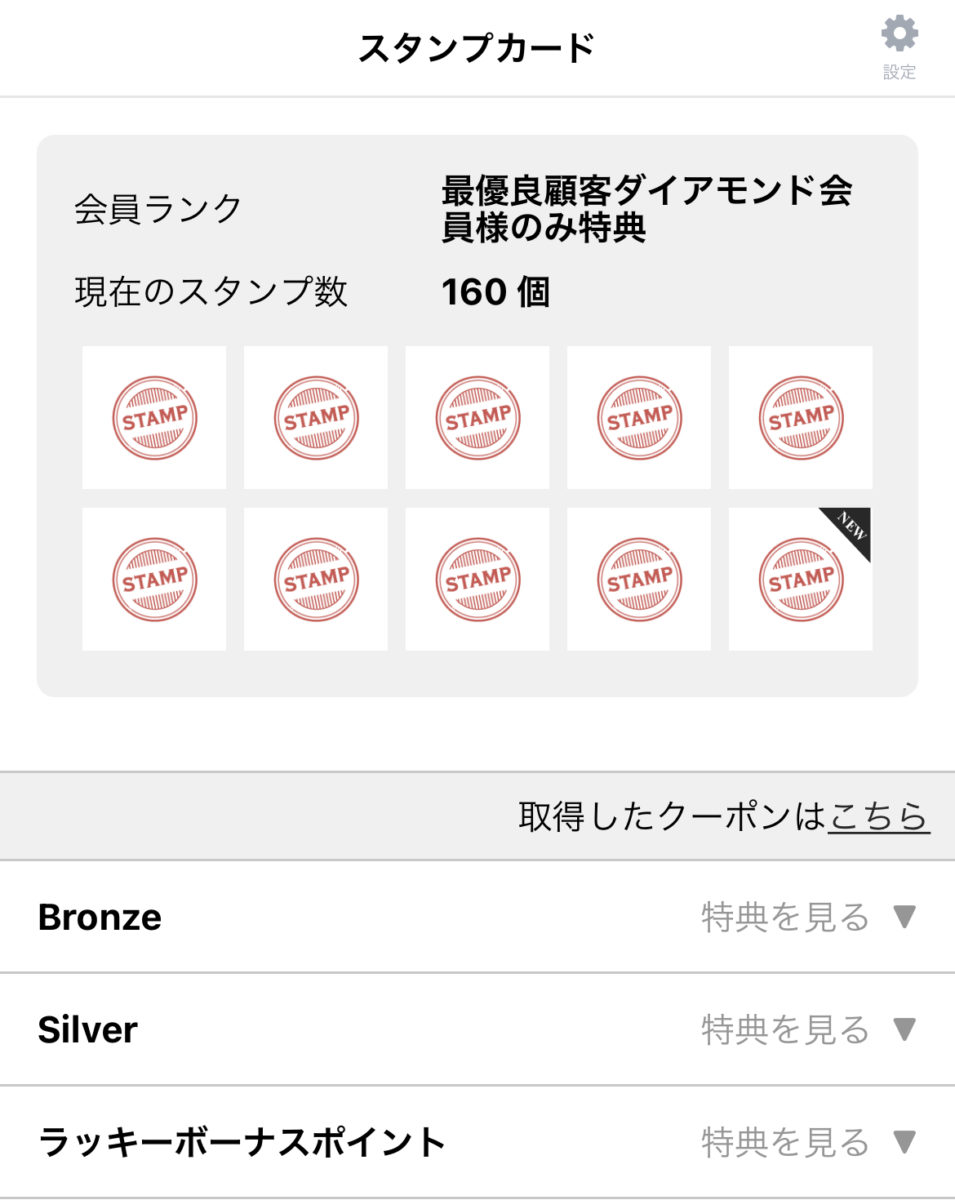Tap the 160 個 current stamp count
This screenshot has height=1200, width=955.
coord(495,292)
